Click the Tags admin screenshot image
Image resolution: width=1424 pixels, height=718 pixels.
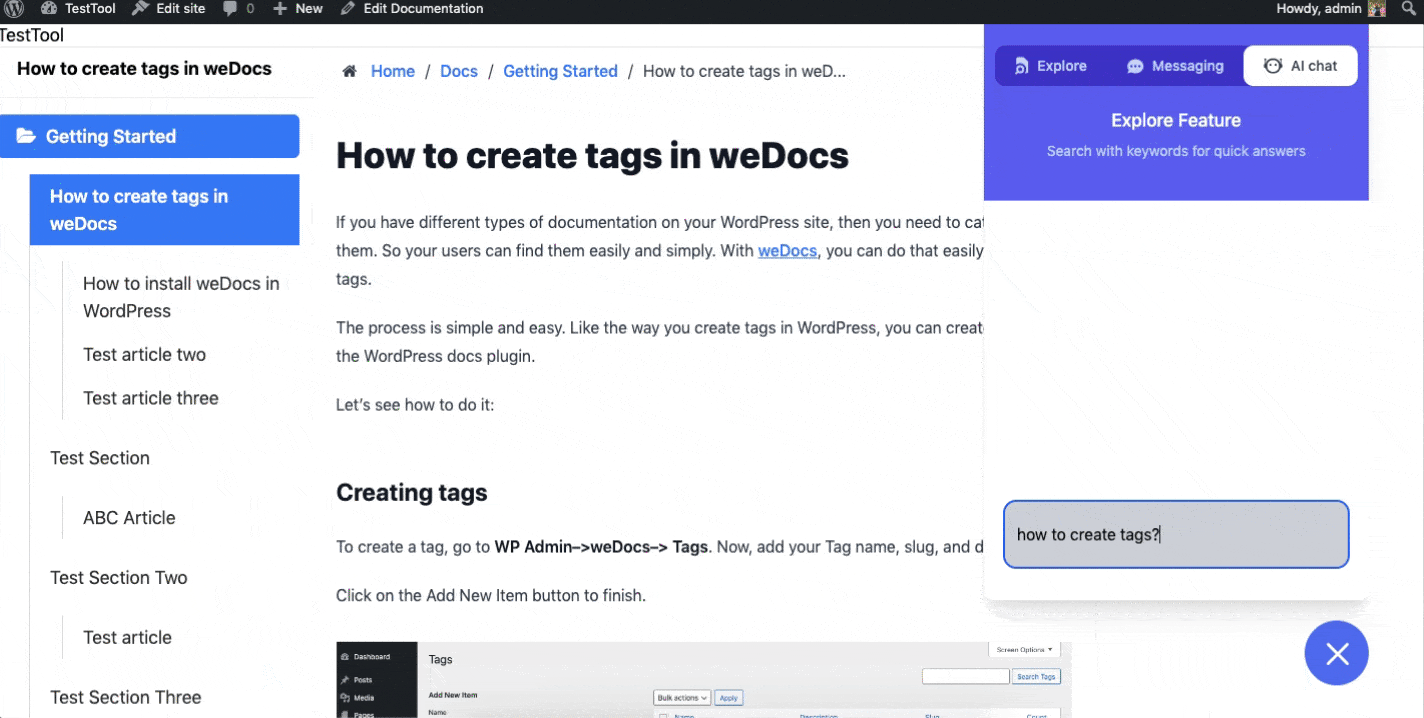tap(704, 680)
